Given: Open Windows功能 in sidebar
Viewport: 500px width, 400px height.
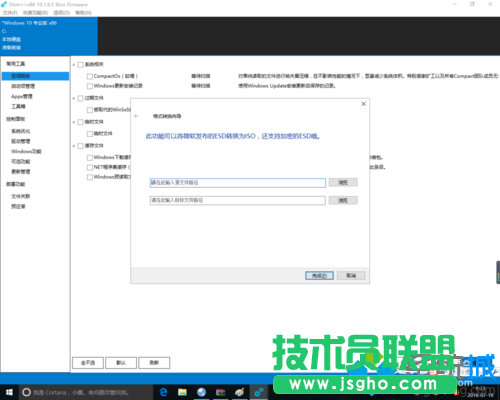Looking at the screenshot, I should (26, 151).
